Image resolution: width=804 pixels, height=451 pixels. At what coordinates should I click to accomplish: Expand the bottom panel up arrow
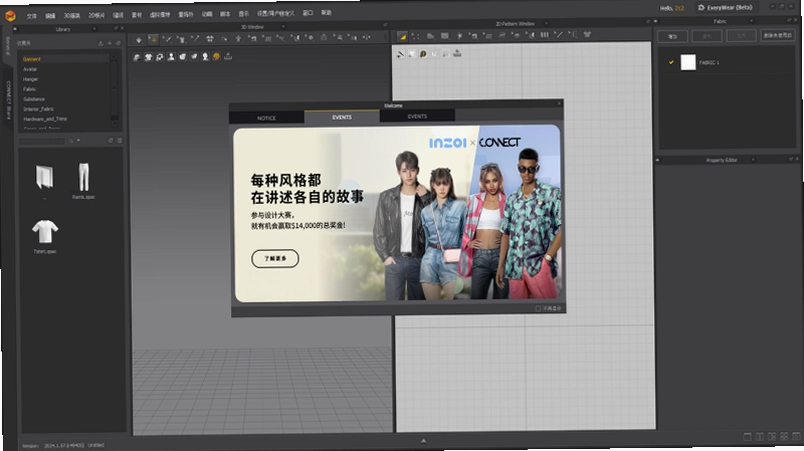point(424,441)
